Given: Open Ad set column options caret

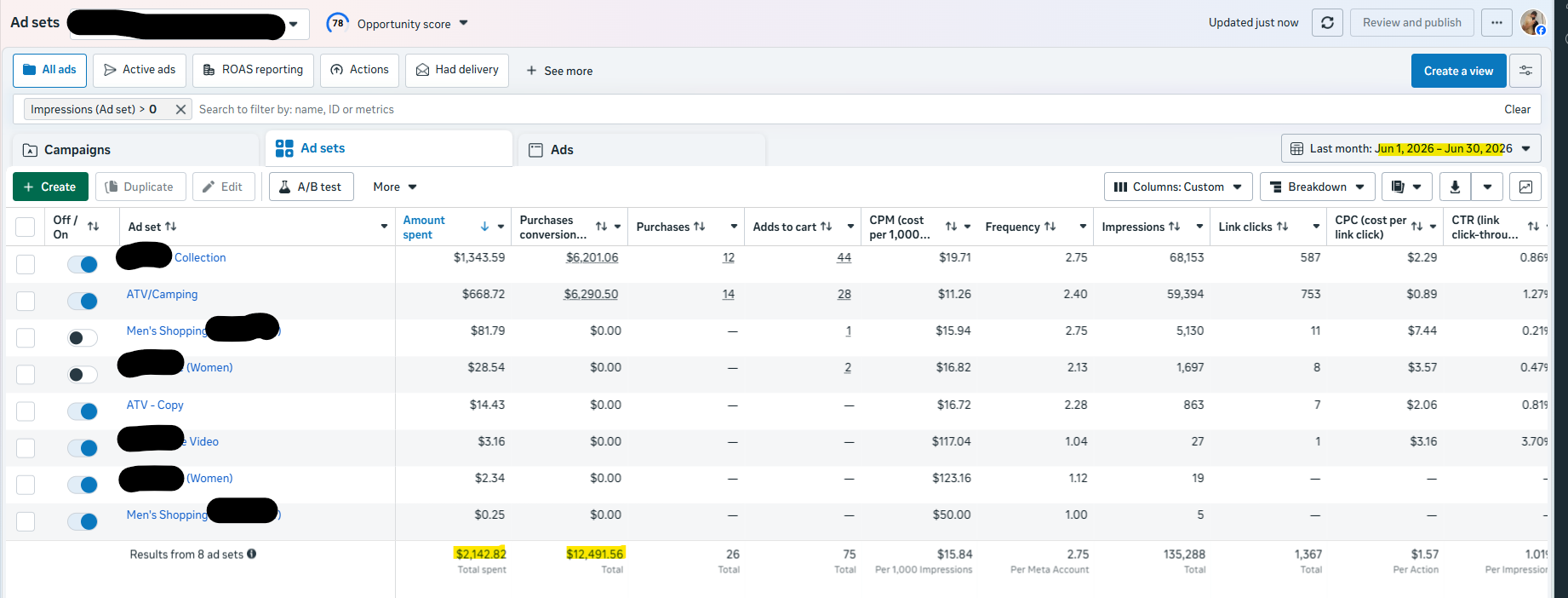Looking at the screenshot, I should pyautogui.click(x=384, y=227).
